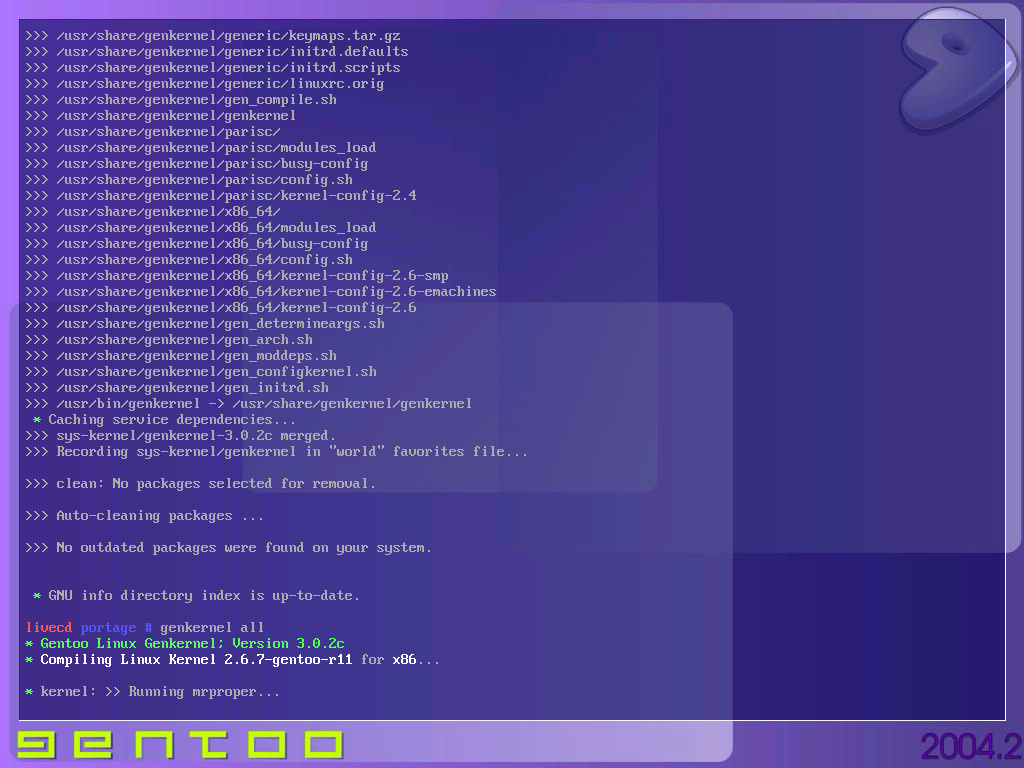Image resolution: width=1024 pixels, height=768 pixels.
Task: Click the 'genkernel all' command text
Action: point(212,628)
